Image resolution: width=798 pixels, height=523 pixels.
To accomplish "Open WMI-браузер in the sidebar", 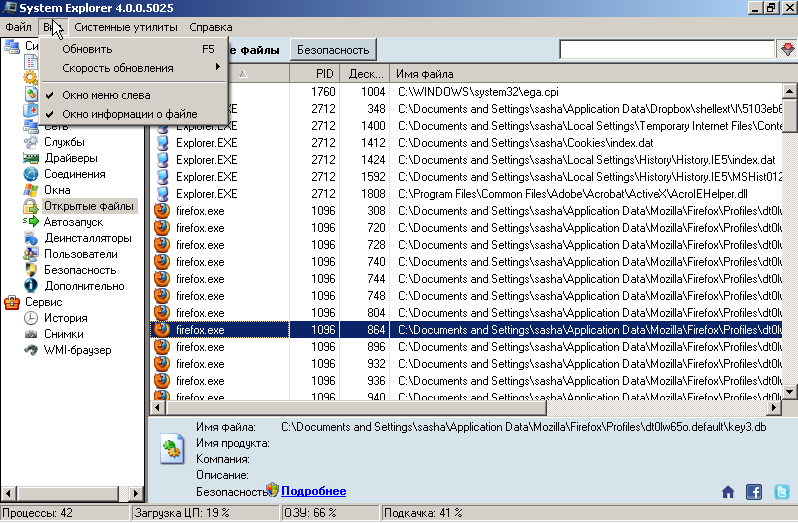I will 77,350.
